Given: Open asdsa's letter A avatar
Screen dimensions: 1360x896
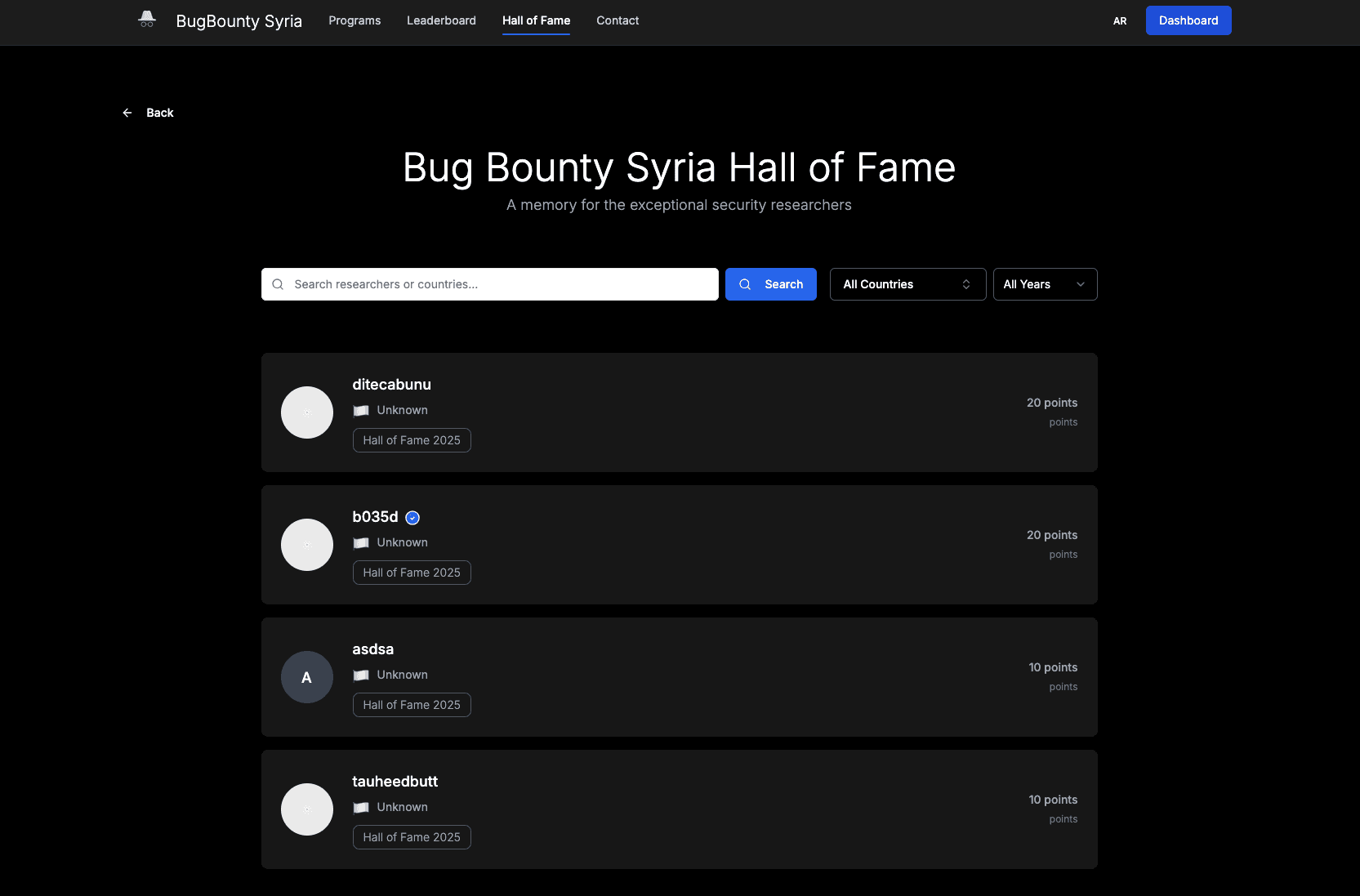Looking at the screenshot, I should (x=307, y=677).
